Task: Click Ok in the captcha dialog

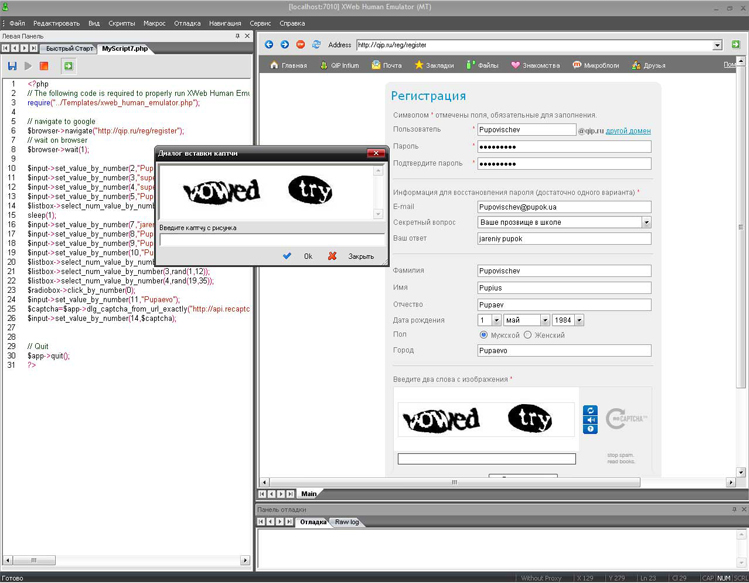Action: click(x=298, y=256)
